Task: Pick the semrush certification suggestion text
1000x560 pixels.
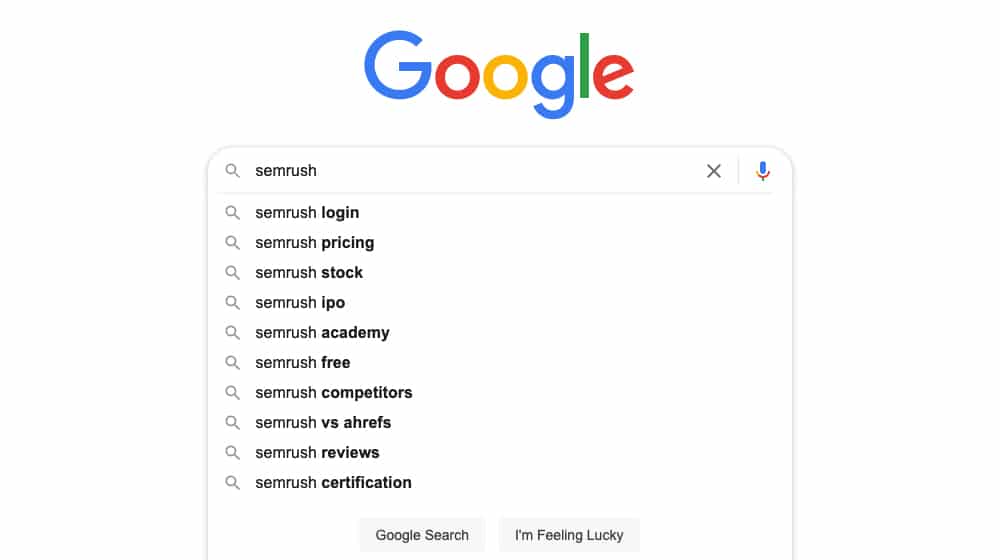Action: point(333,482)
